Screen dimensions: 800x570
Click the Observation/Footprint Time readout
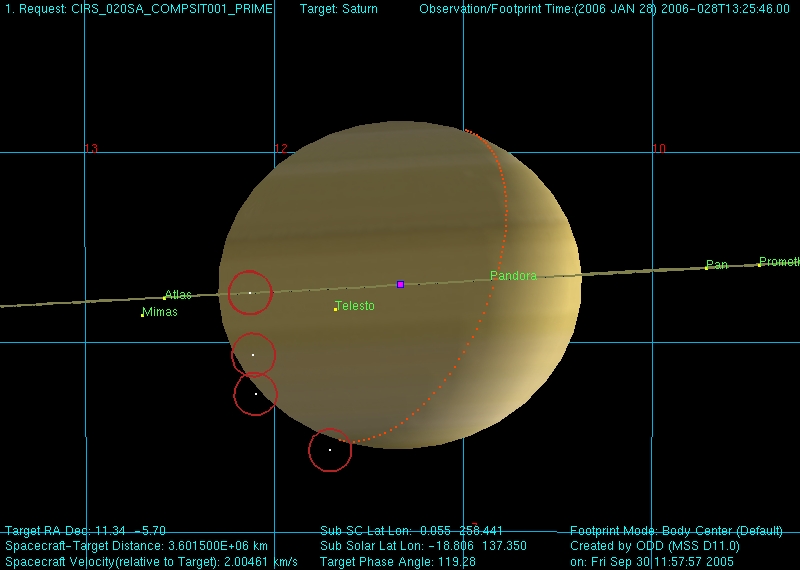click(604, 9)
